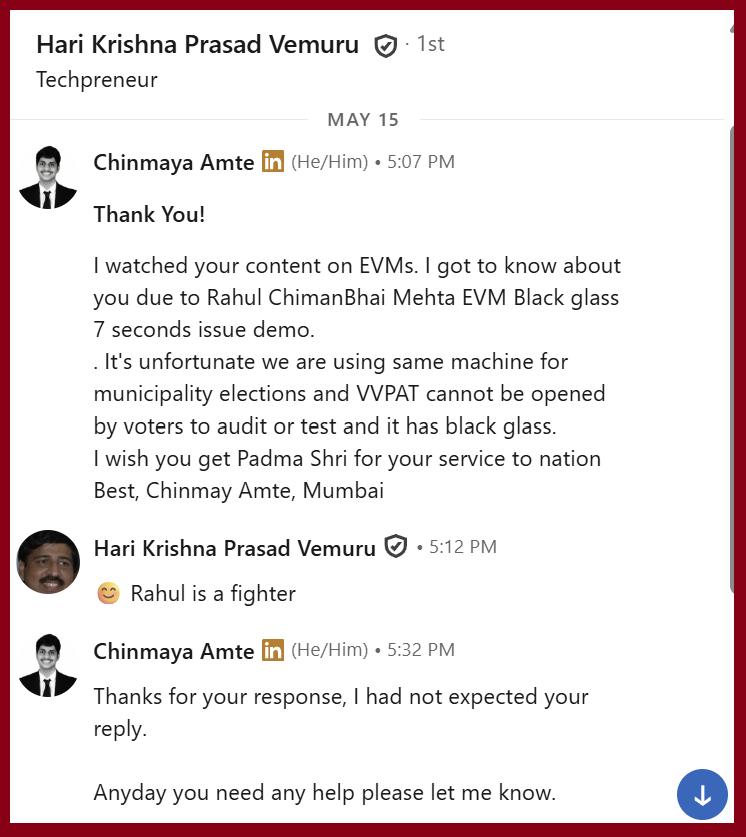Click Chinmaya Amte's name on 5:07 PM message

tap(174, 162)
